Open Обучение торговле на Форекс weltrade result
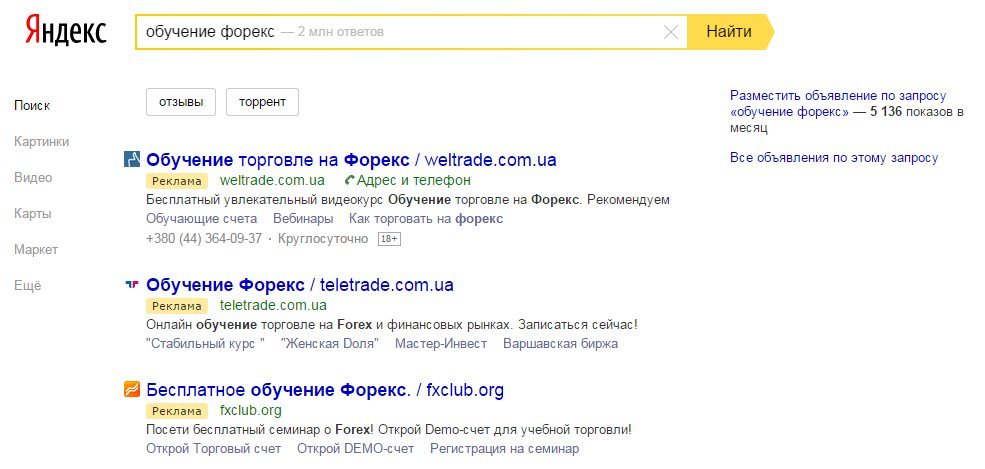Screen dimensions: 985x469 (351, 159)
